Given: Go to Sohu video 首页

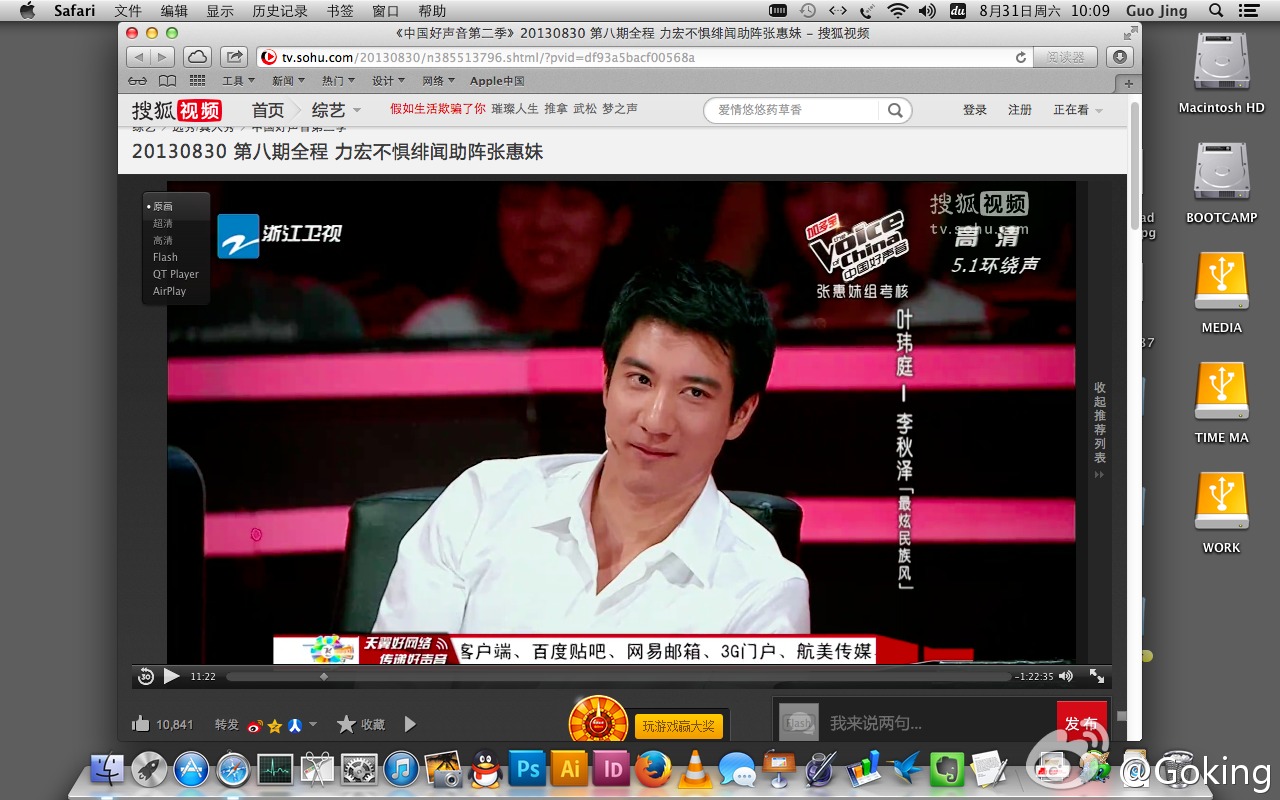Looking at the screenshot, I should (x=268, y=110).
